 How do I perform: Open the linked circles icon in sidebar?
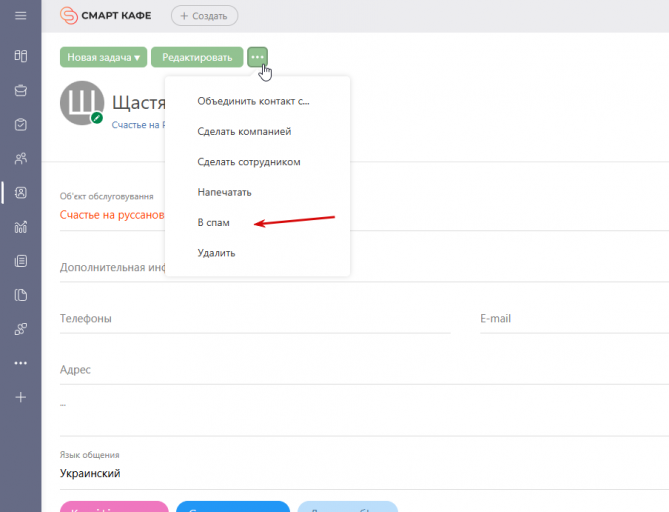point(20,329)
